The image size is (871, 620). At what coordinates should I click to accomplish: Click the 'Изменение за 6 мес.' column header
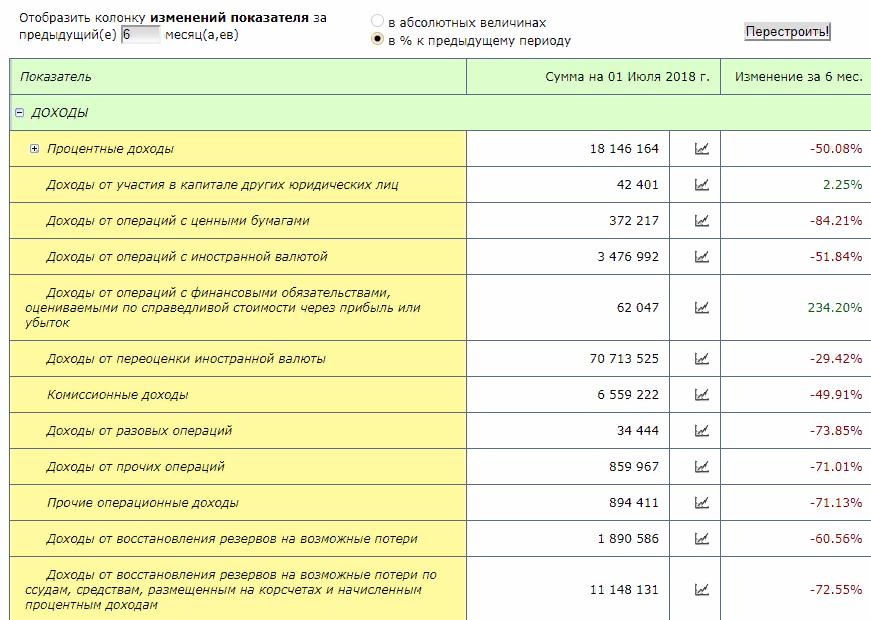click(x=797, y=77)
